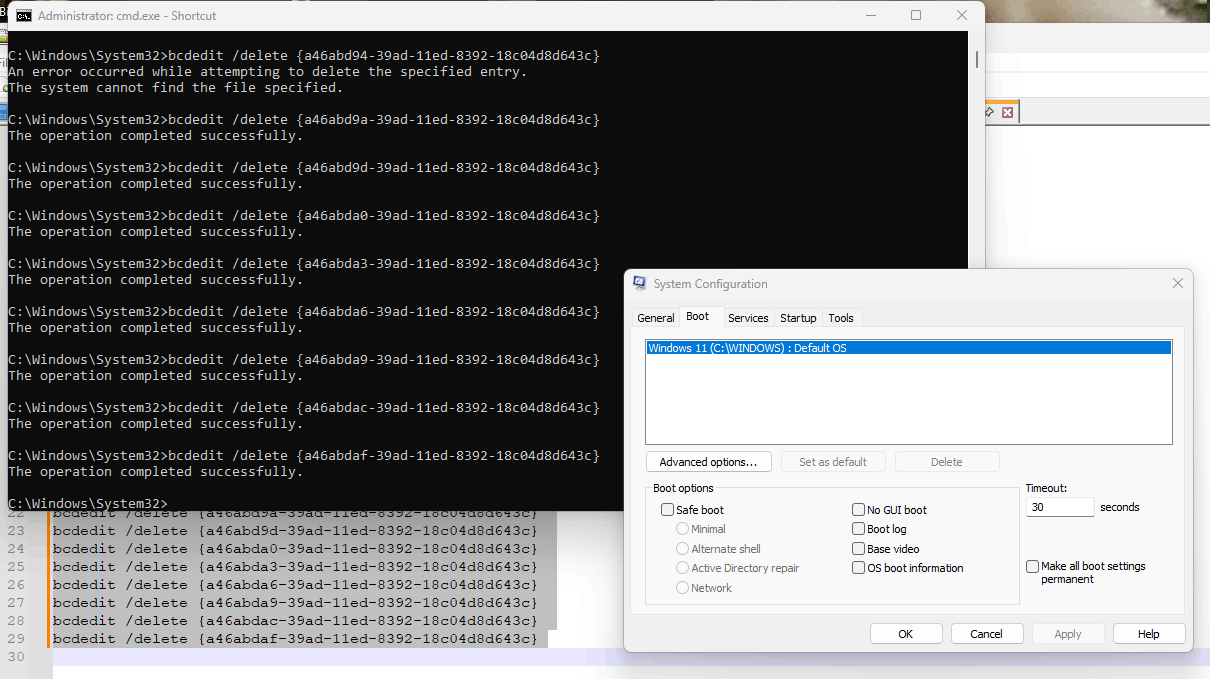The height and width of the screenshot is (679, 1210).
Task: Tick OS boot information checkbox
Action: click(858, 568)
